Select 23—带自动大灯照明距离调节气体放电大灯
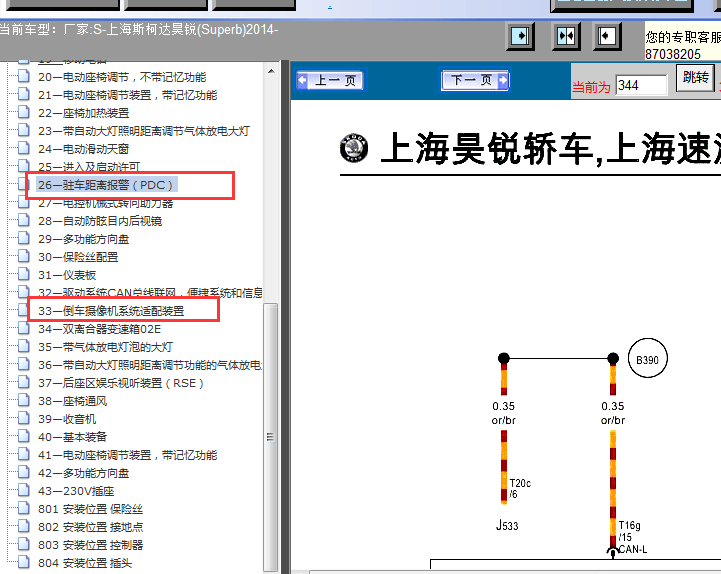The image size is (721, 574). pyautogui.click(x=143, y=131)
